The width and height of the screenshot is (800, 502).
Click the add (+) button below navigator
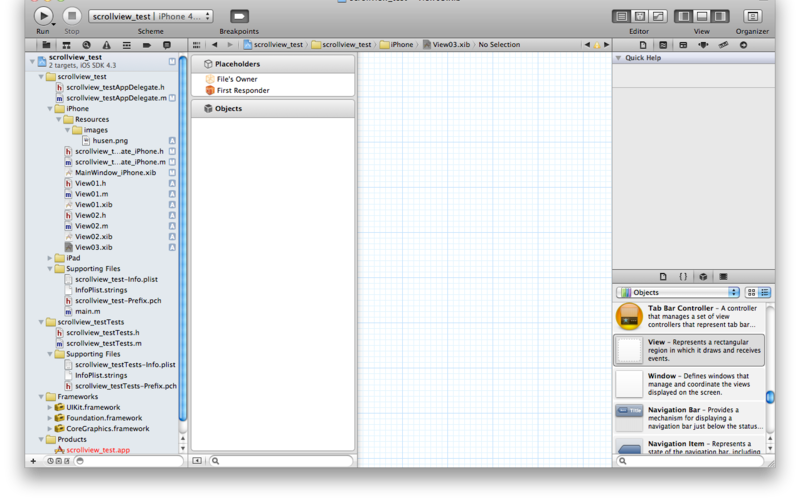click(33, 461)
